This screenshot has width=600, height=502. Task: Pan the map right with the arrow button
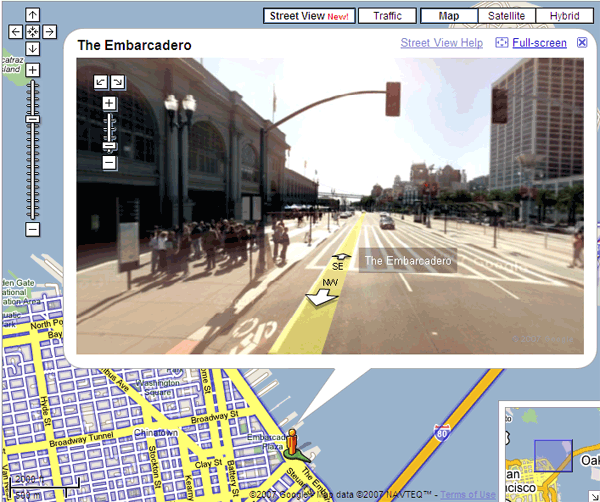[49, 31]
